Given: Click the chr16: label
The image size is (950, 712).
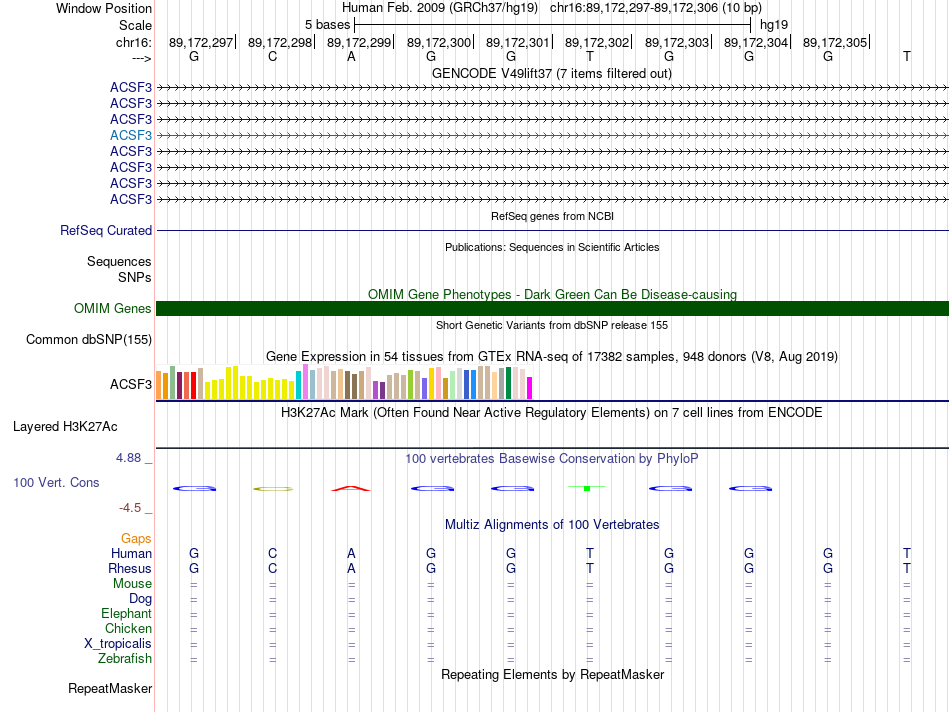Looking at the screenshot, I should tap(133, 42).
